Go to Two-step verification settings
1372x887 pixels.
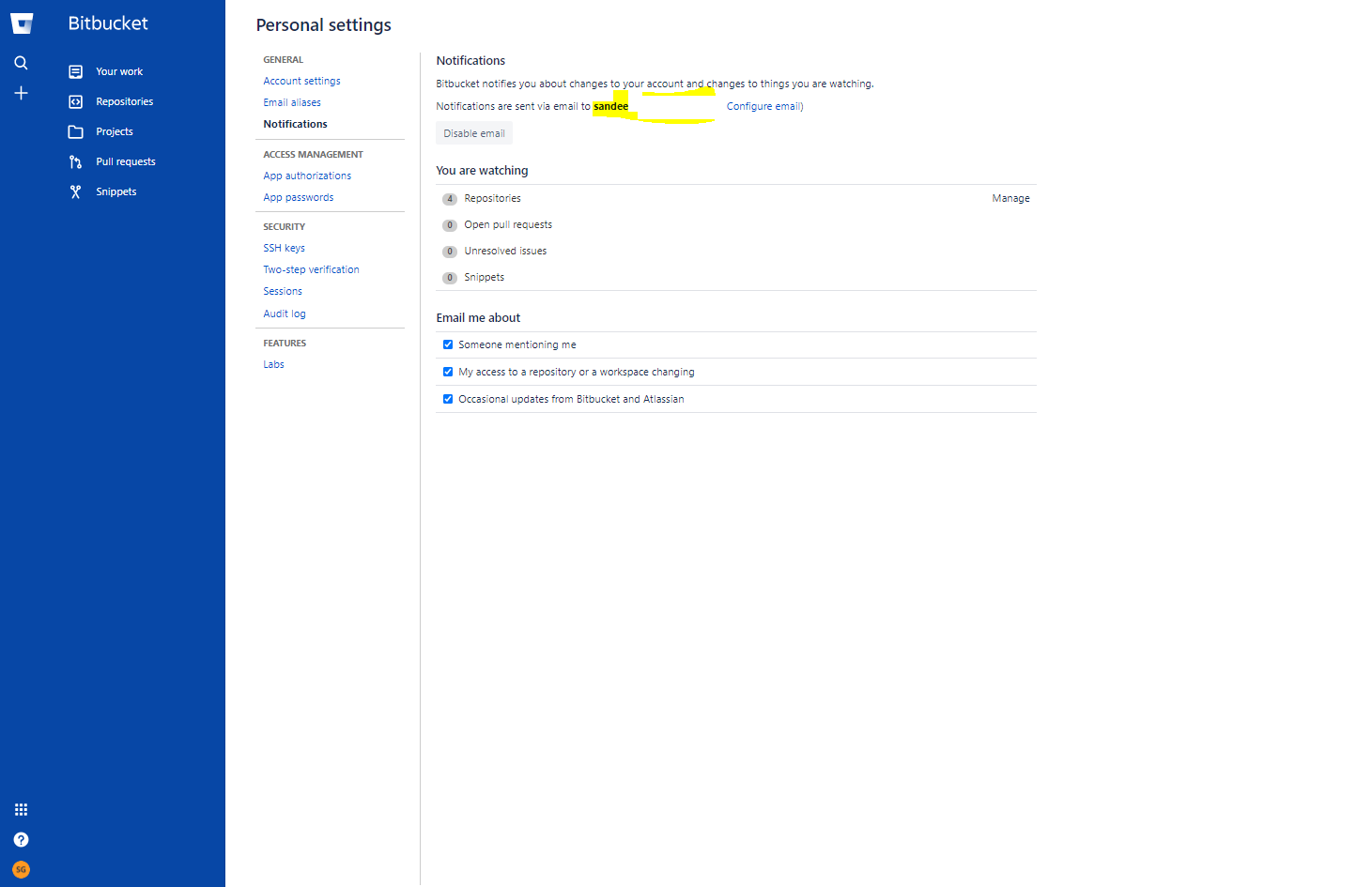[x=311, y=269]
